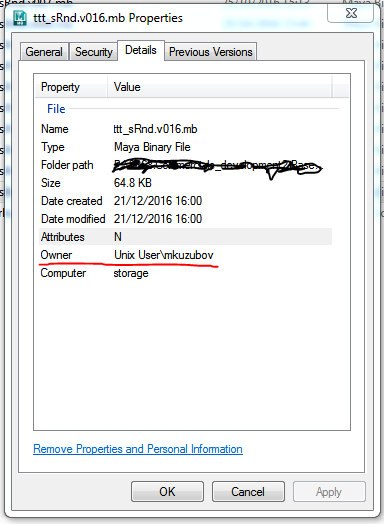This screenshot has height=524, width=384.
Task: Click the Computer property label
Action: (63, 273)
